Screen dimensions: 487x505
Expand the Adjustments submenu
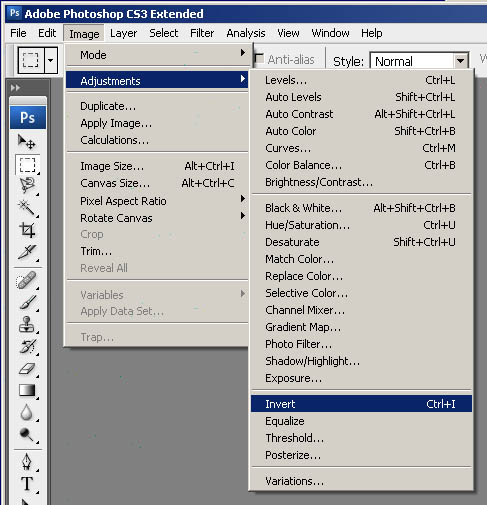(157, 81)
